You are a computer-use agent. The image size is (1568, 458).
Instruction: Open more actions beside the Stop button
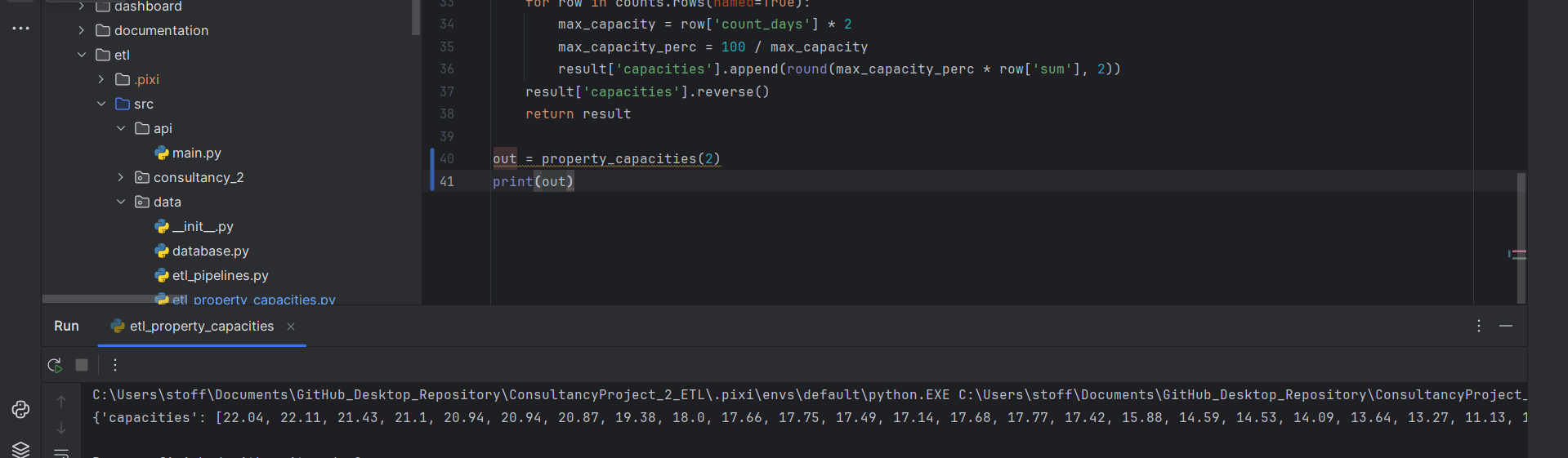(115, 365)
